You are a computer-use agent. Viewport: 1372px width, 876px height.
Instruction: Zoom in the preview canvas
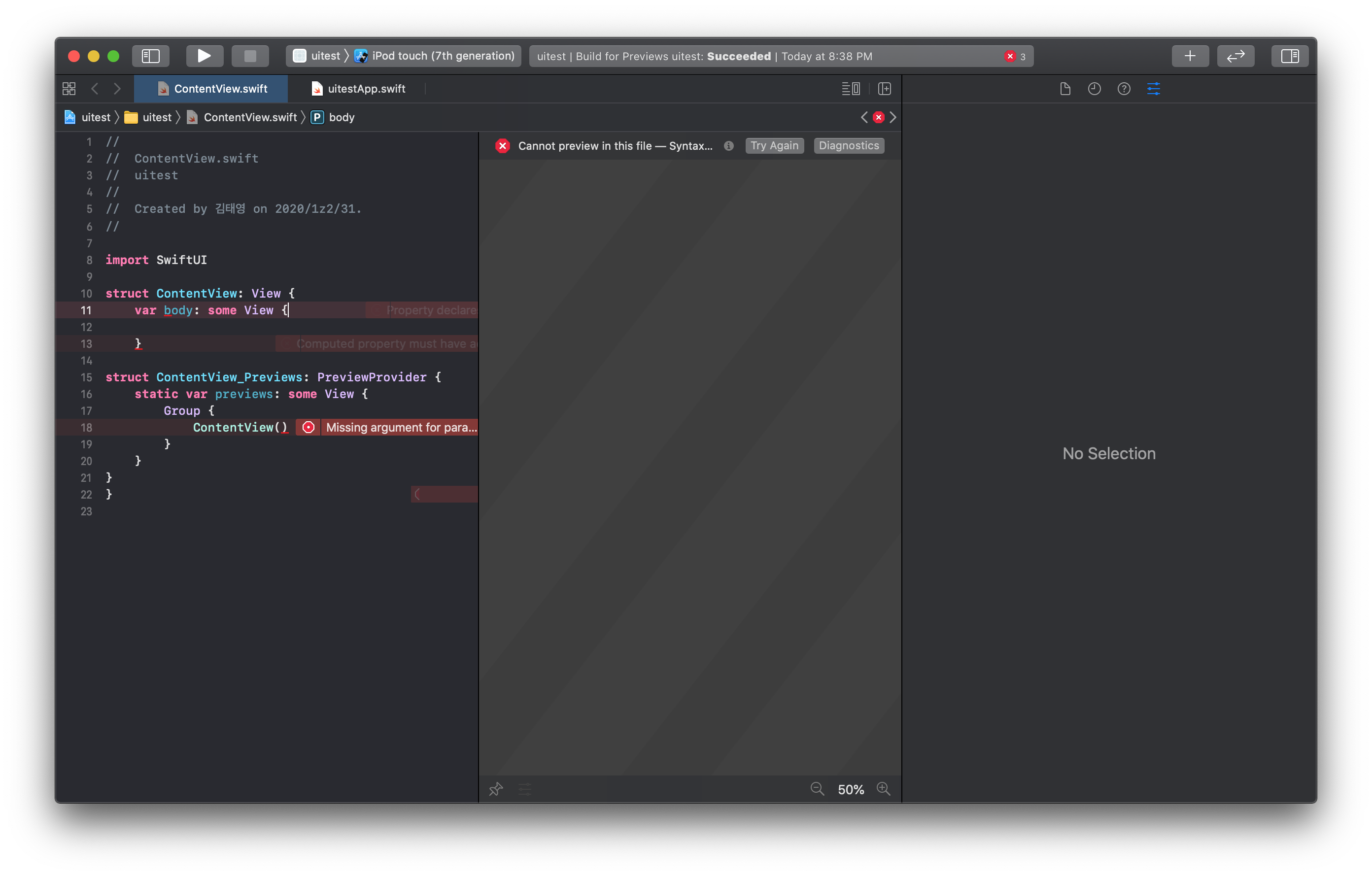[883, 789]
